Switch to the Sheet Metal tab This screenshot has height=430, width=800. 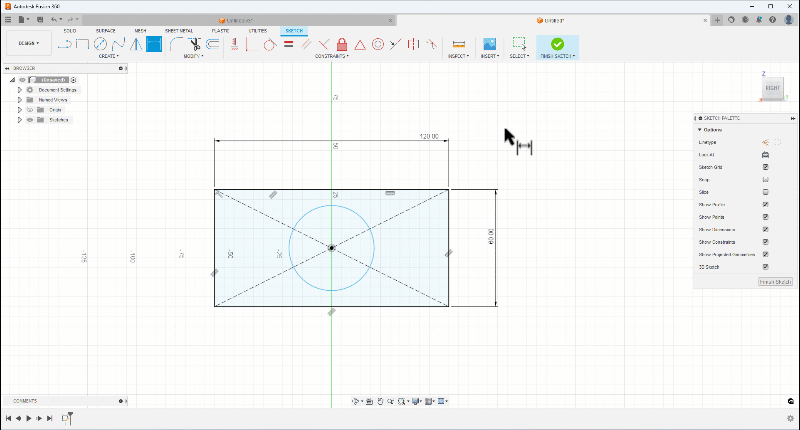point(178,31)
